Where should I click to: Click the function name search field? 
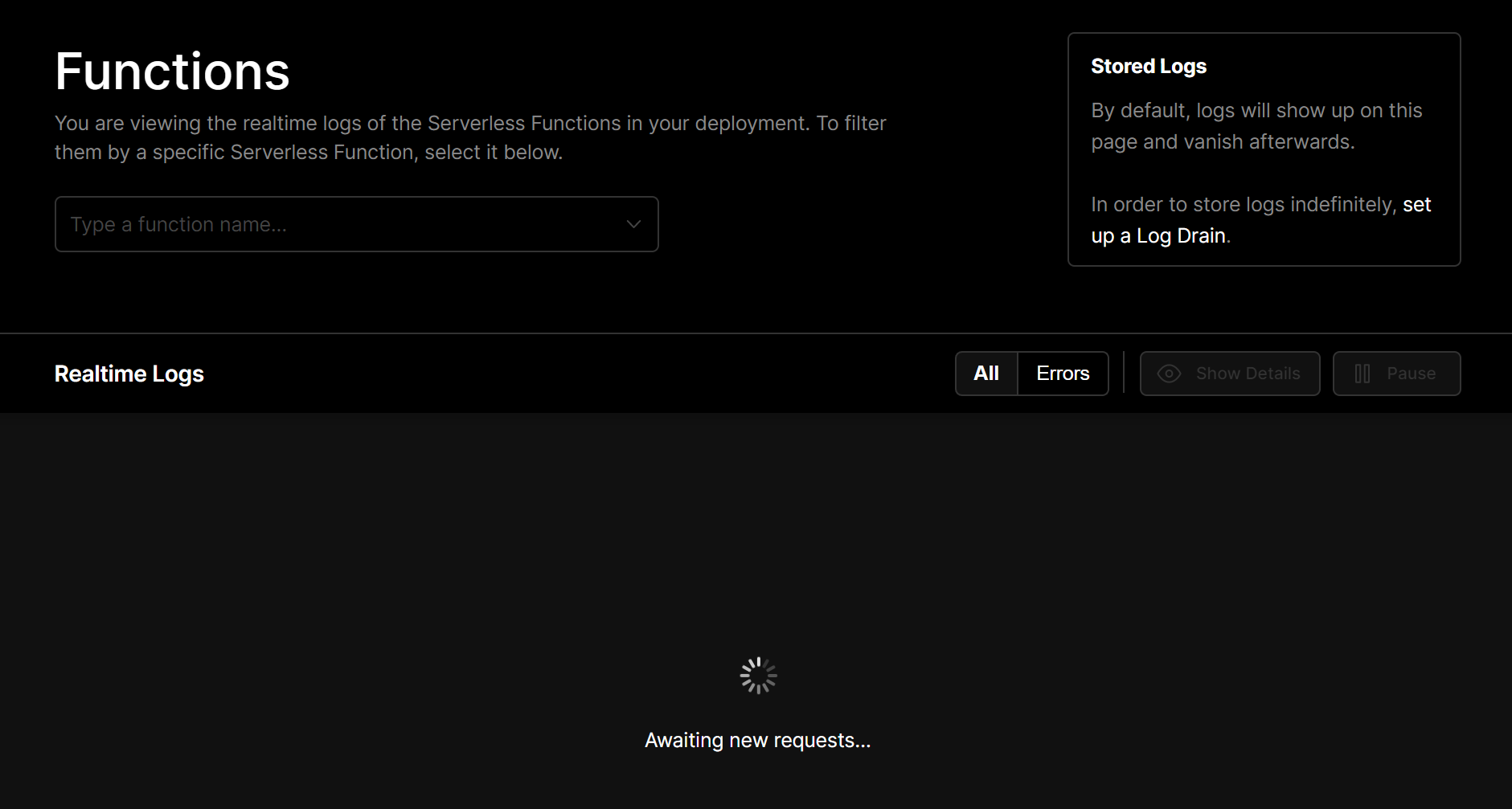(x=356, y=224)
